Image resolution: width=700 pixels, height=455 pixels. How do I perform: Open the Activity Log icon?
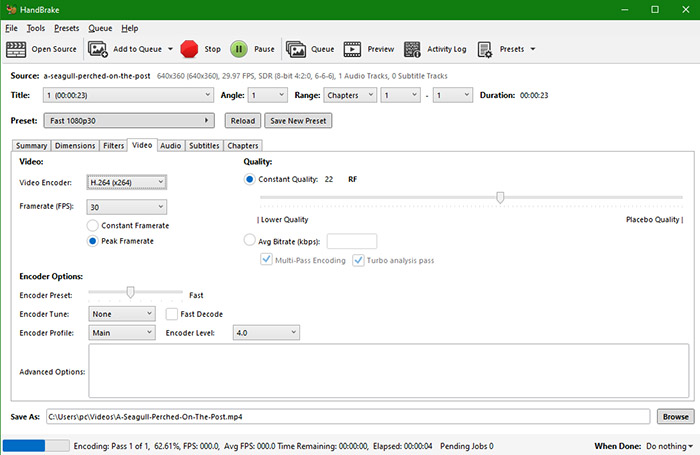pyautogui.click(x=412, y=49)
